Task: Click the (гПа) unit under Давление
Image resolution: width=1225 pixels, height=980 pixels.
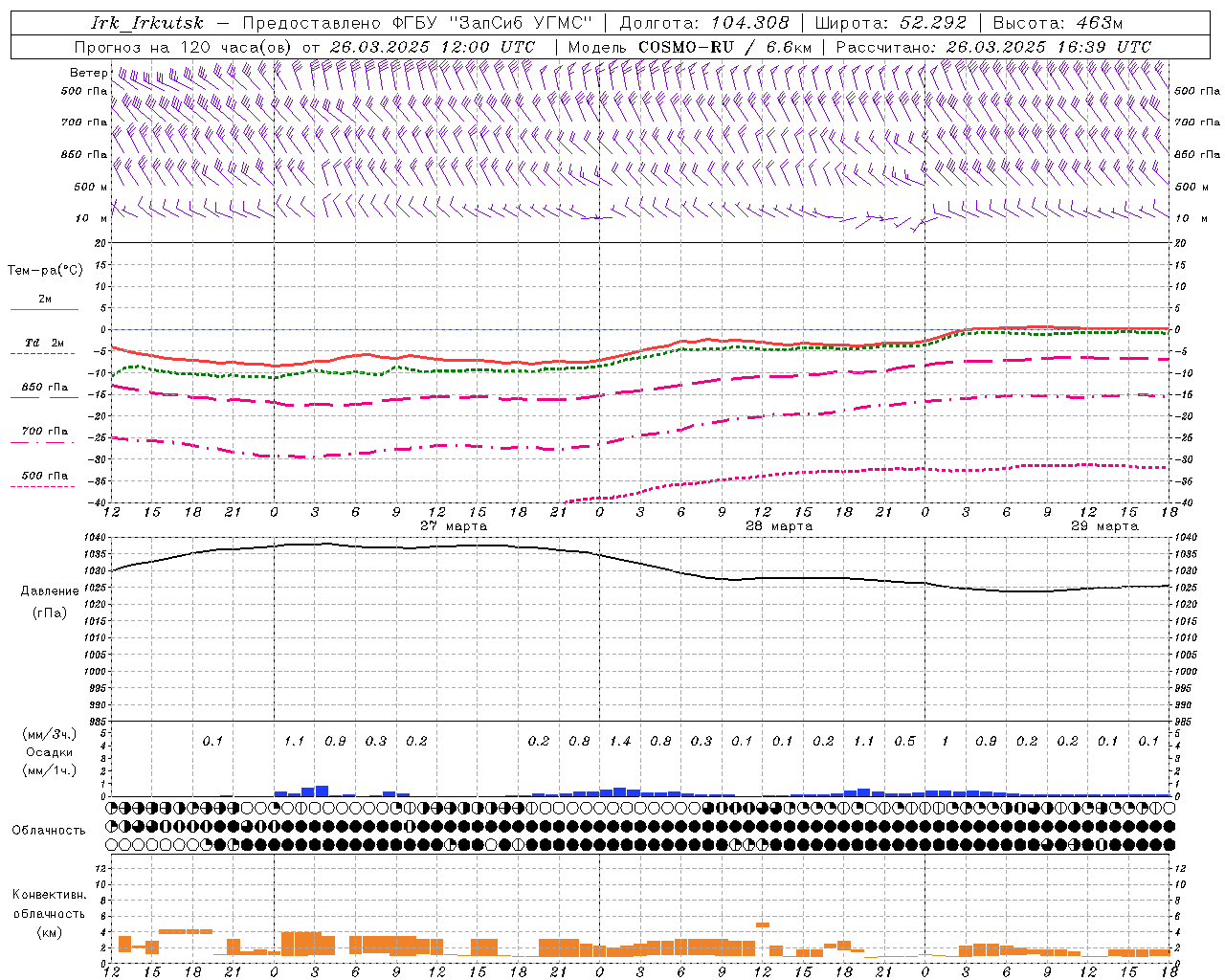Action: coord(50,613)
